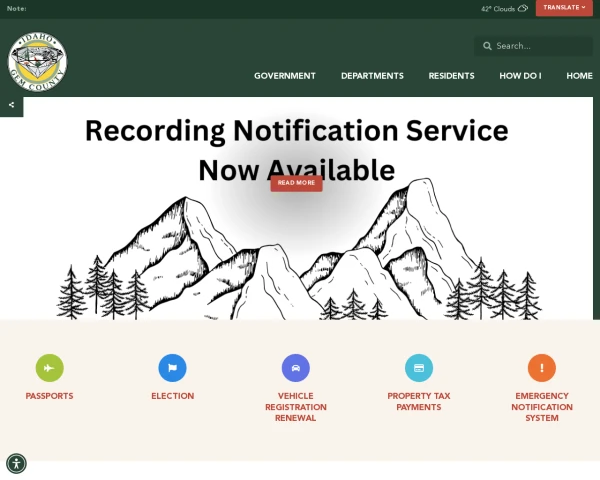The image size is (600, 480).
Task: Click the teal credit card icon
Action: [x=419, y=368]
